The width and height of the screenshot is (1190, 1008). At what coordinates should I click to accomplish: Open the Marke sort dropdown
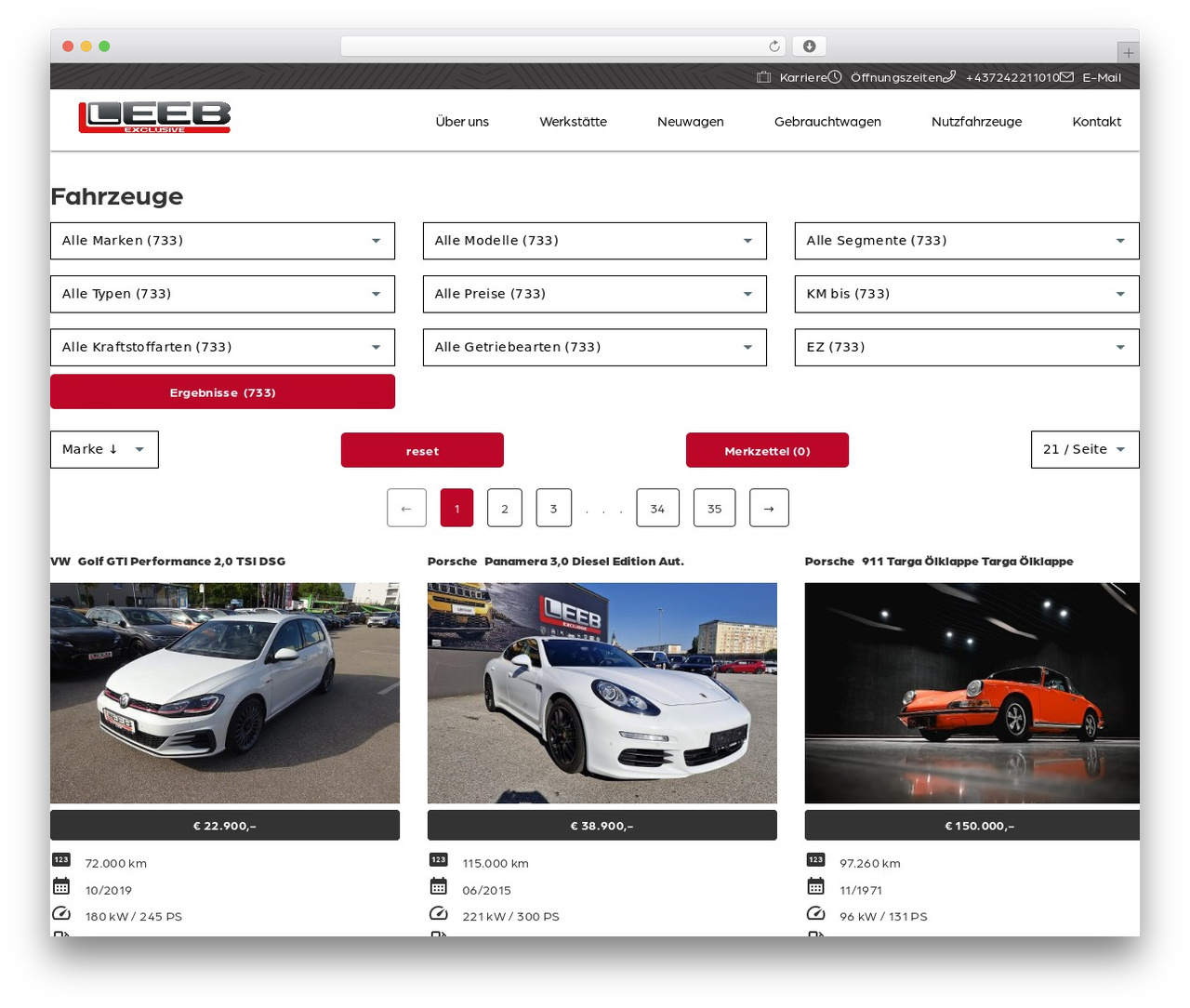pyautogui.click(x=104, y=449)
